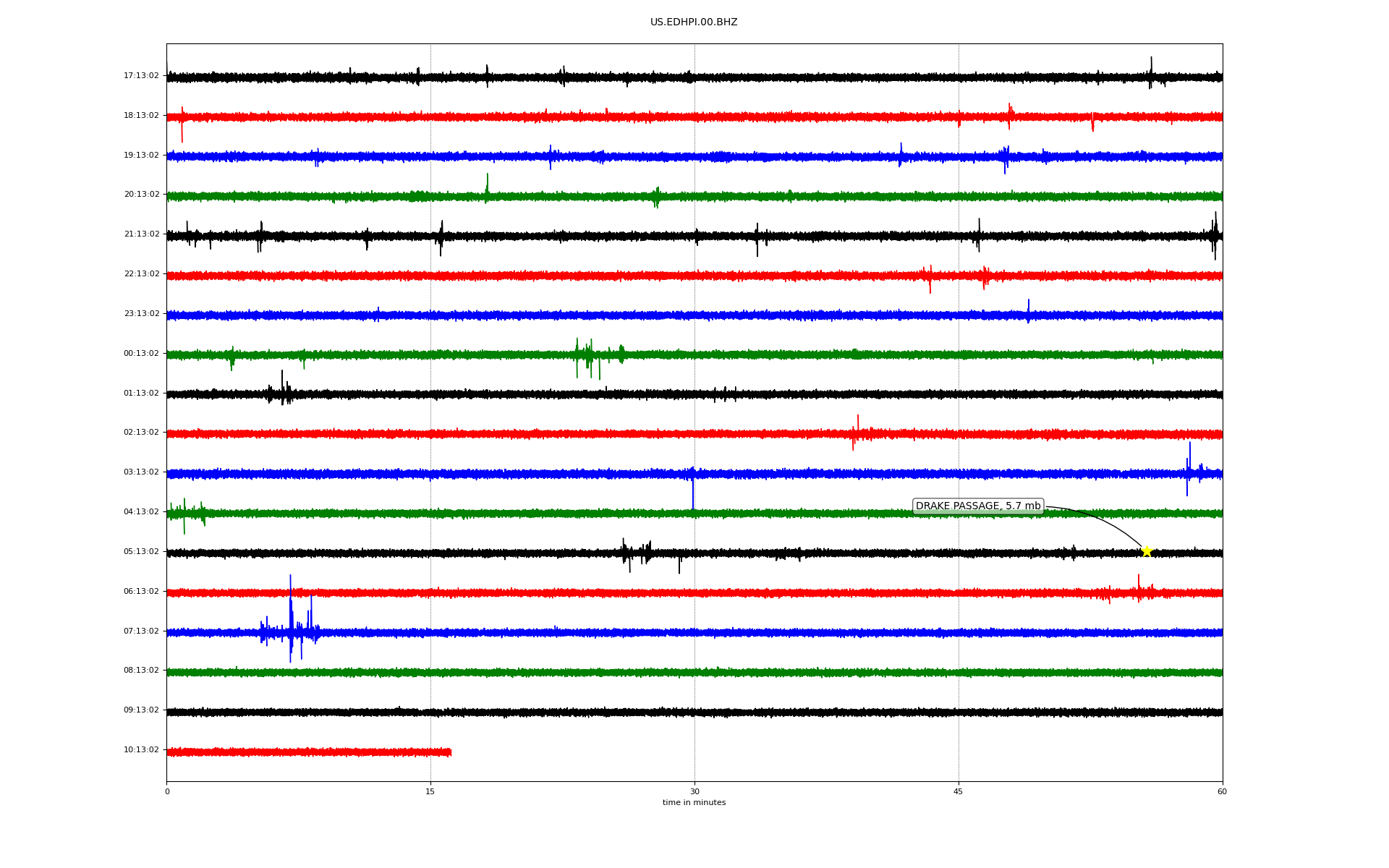Click the x-axis tick label 30
The image size is (1389, 868).
pos(694,792)
